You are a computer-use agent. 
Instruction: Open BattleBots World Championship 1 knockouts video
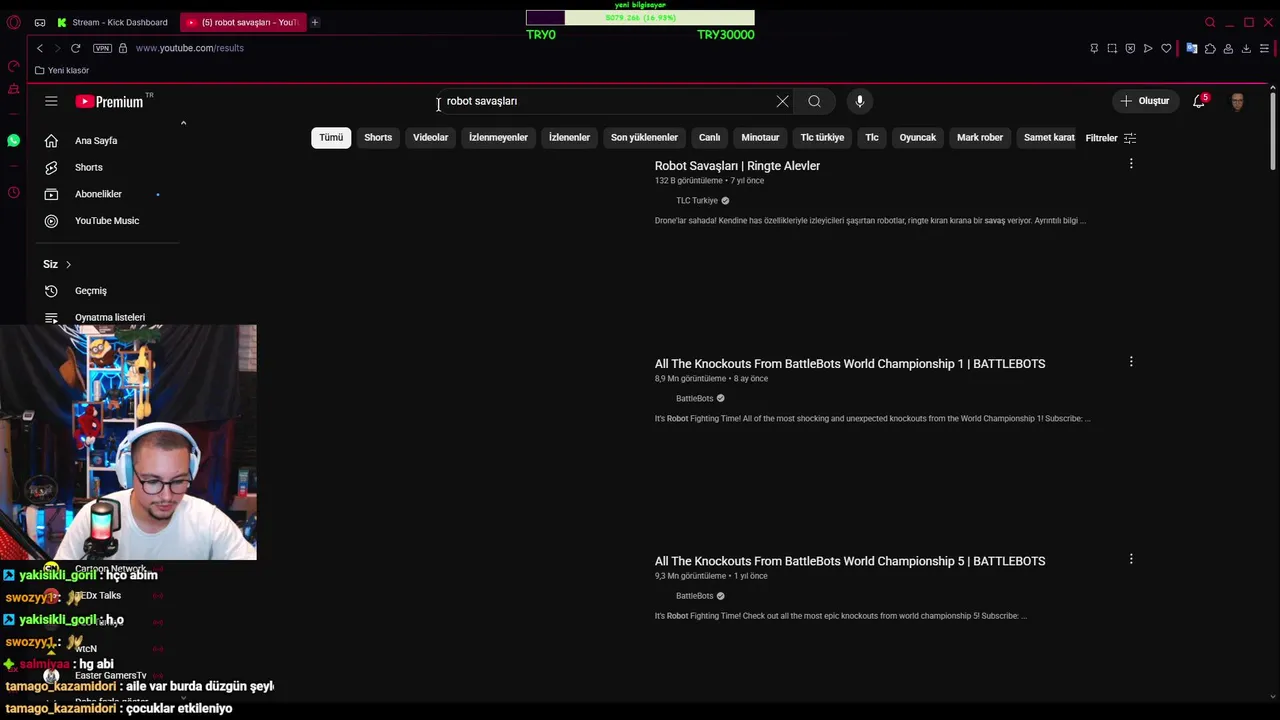click(x=850, y=364)
